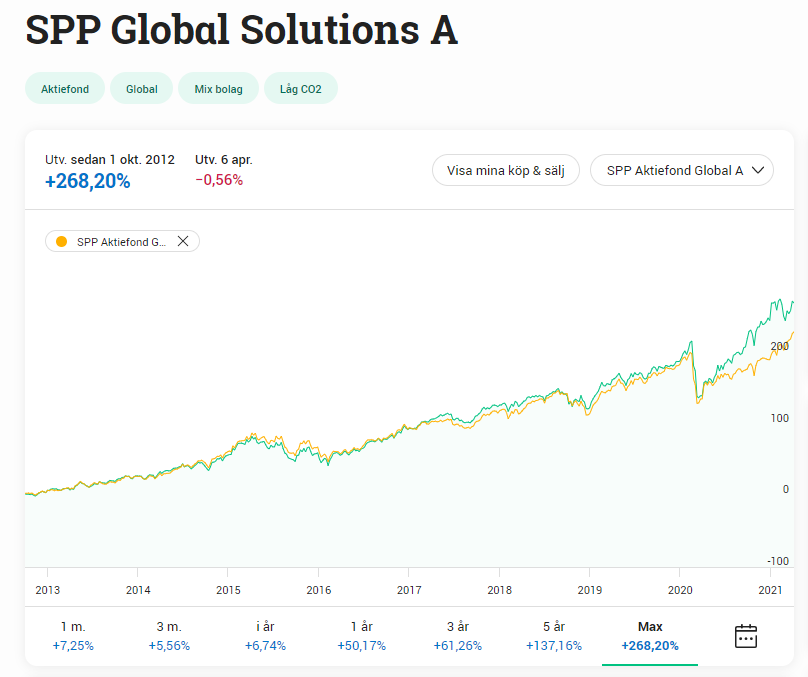Click the +268,20% development value
808x677 pixels.
tap(88, 181)
